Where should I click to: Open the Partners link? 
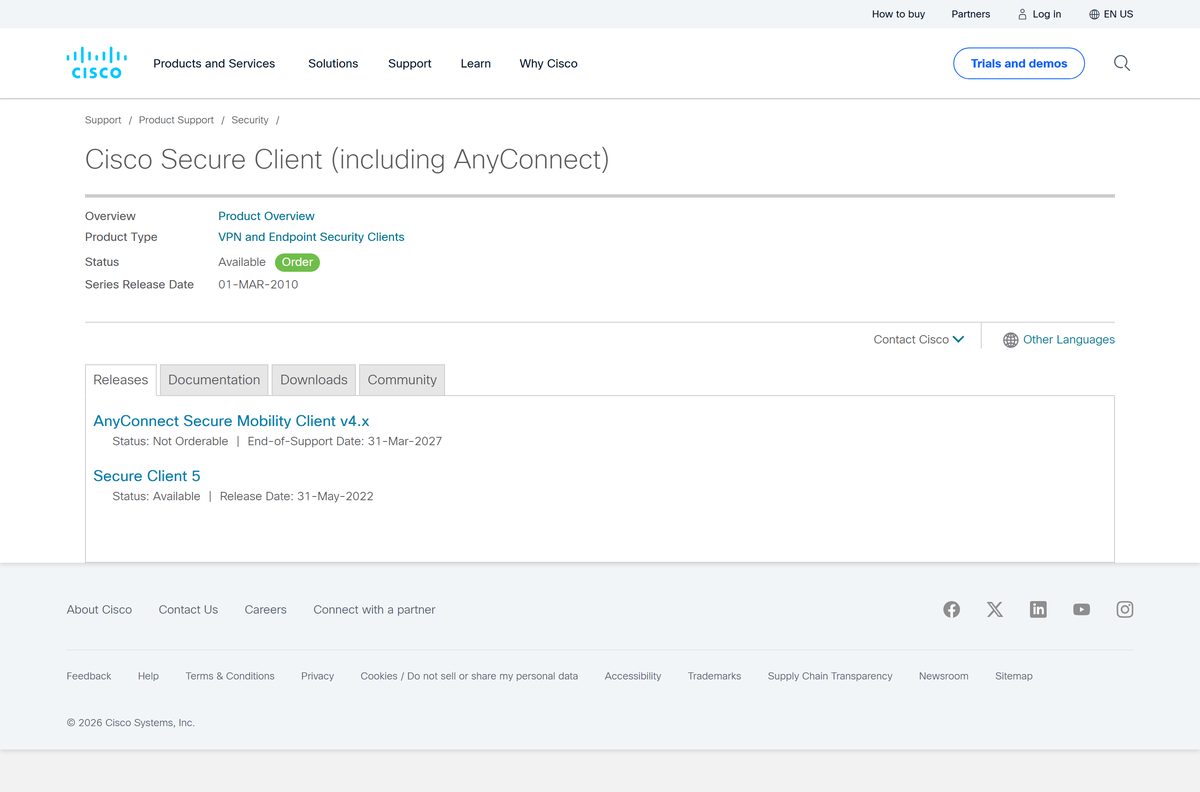point(971,14)
